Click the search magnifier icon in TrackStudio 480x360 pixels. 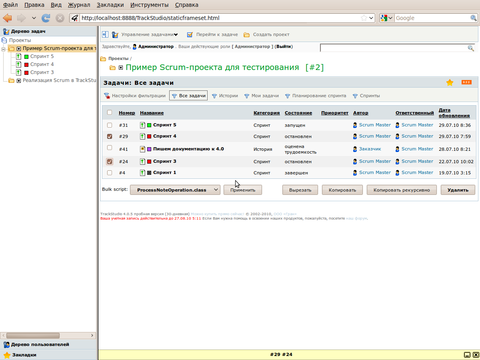tap(471, 48)
